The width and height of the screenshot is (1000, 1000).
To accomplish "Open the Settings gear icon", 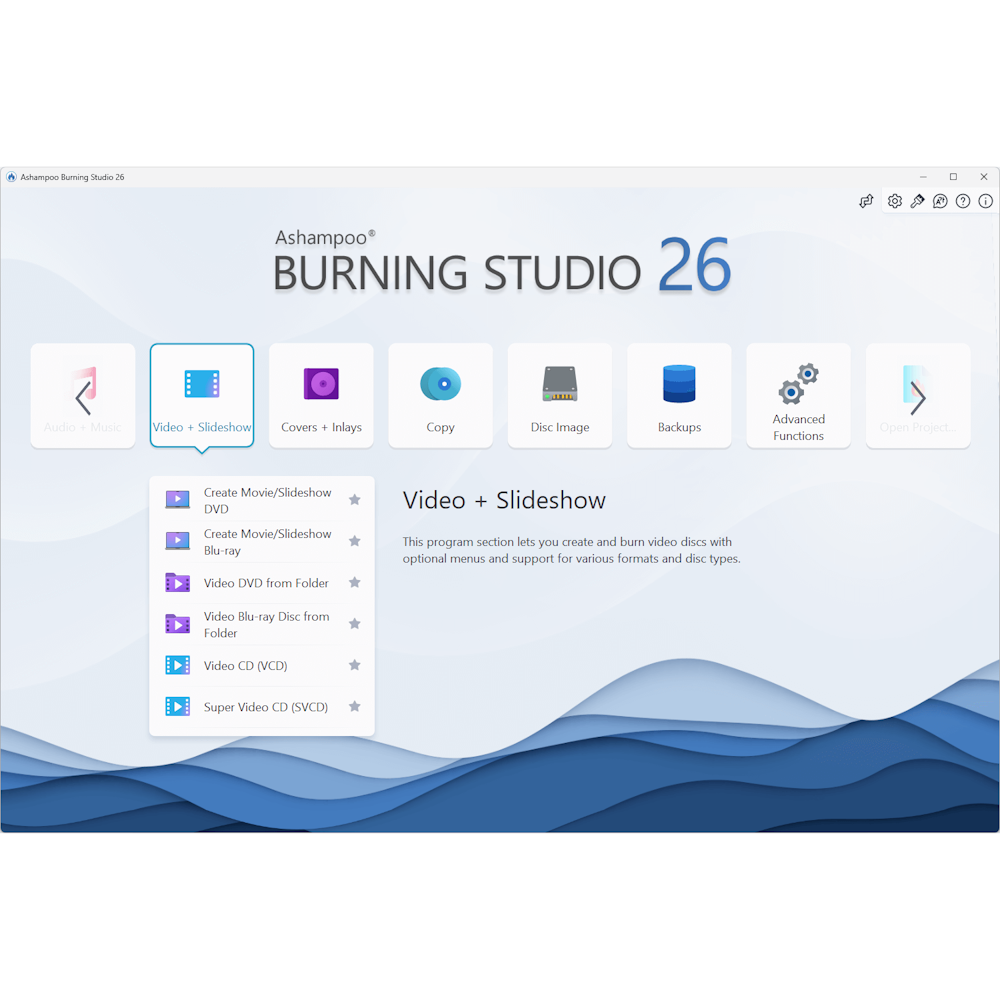I will (x=895, y=202).
